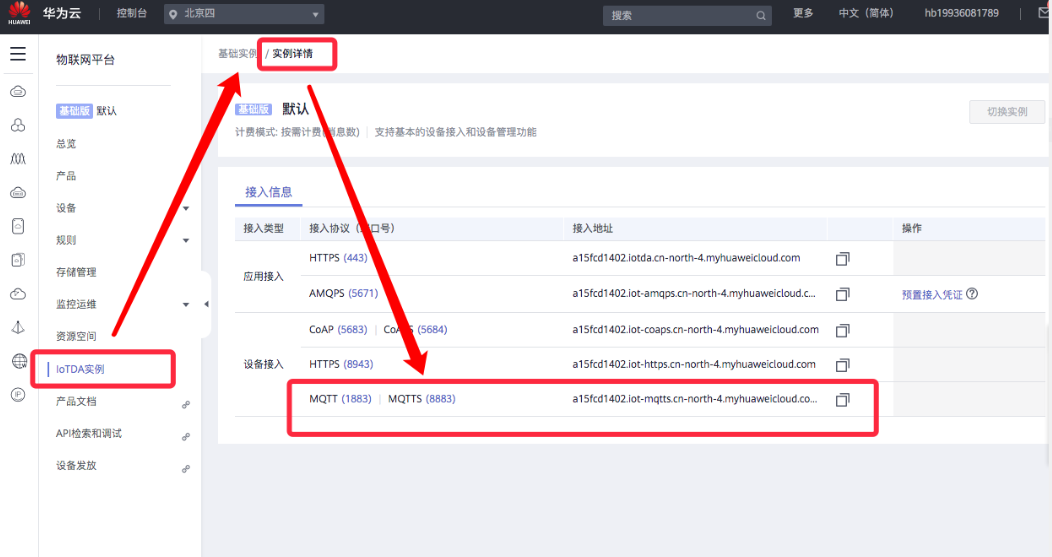Image resolution: width=1052 pixels, height=557 pixels.
Task: Select the iot-coaps access address text
Action: (696, 330)
